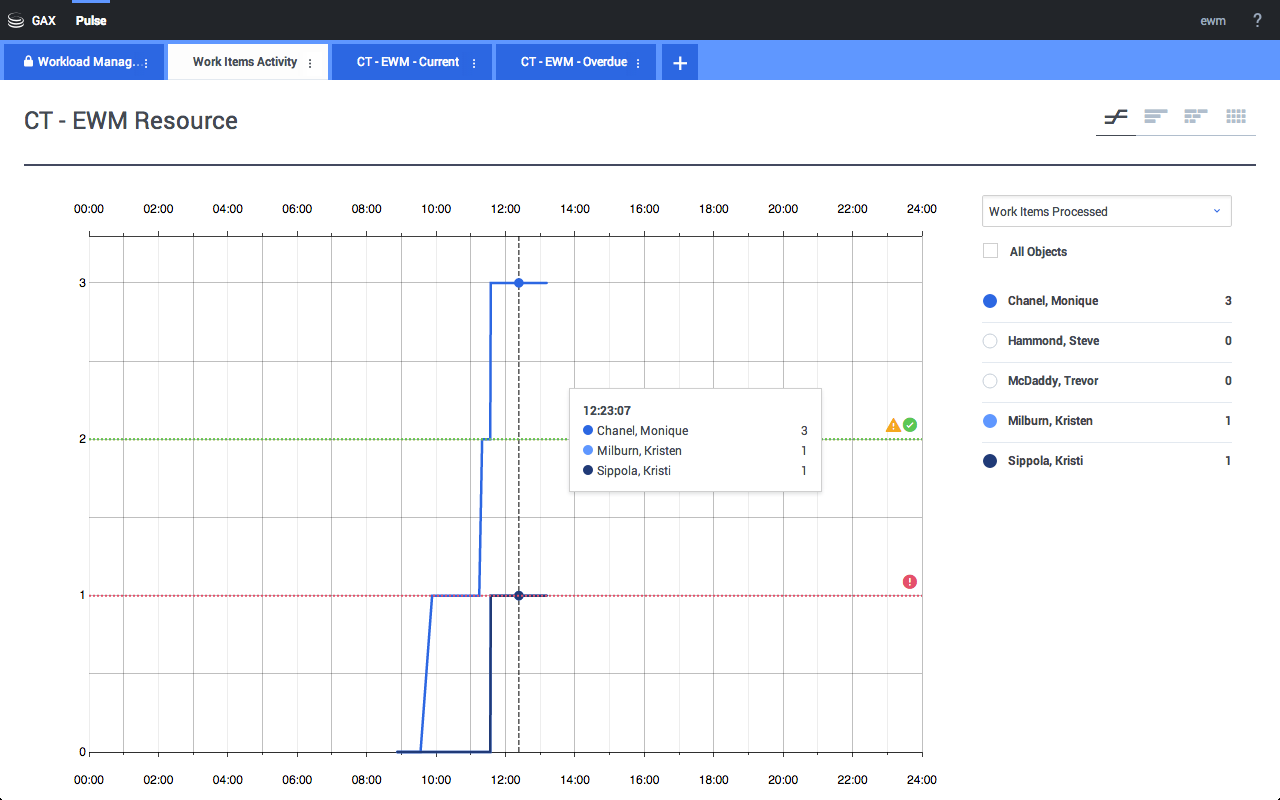The width and height of the screenshot is (1280, 800).
Task: Click the red error alert icon
Action: point(909,582)
